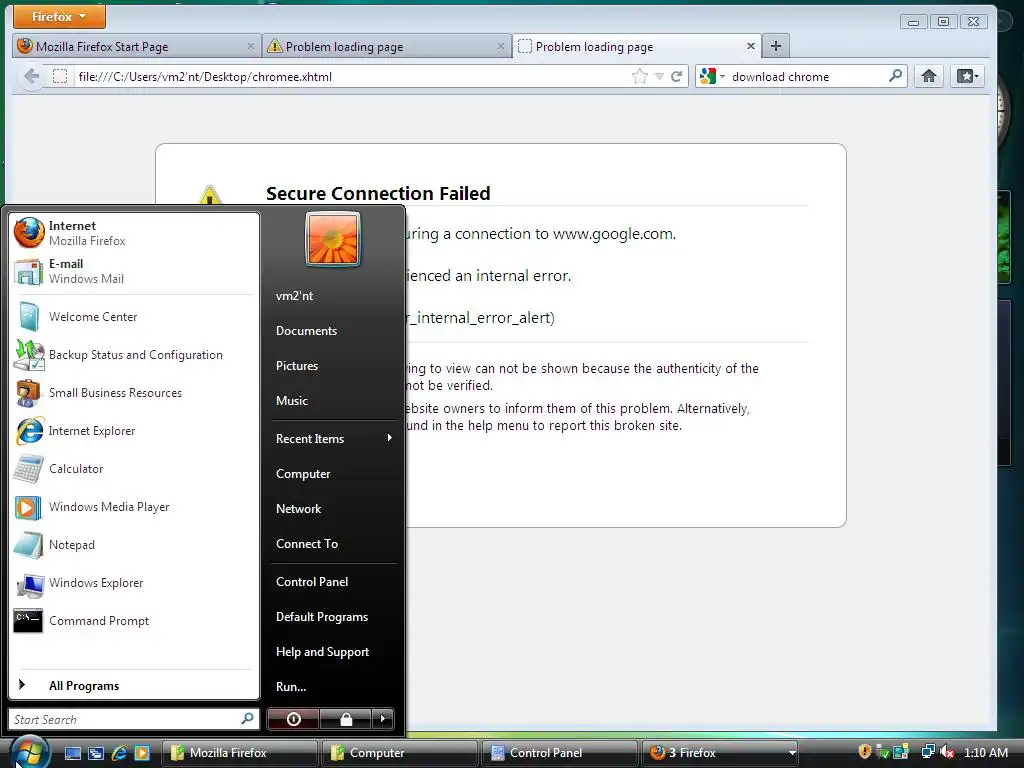Reload the page
This screenshot has width=1024, height=768.
(x=677, y=76)
